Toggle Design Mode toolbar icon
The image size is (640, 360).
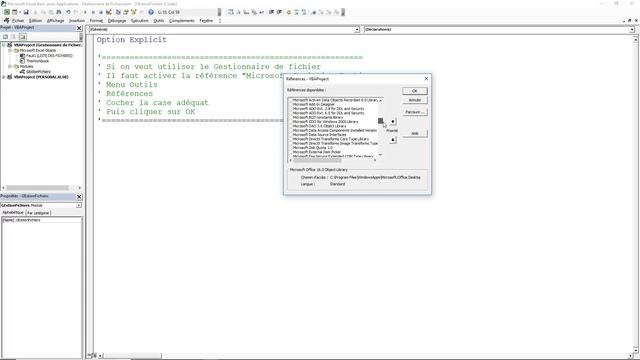109,12
